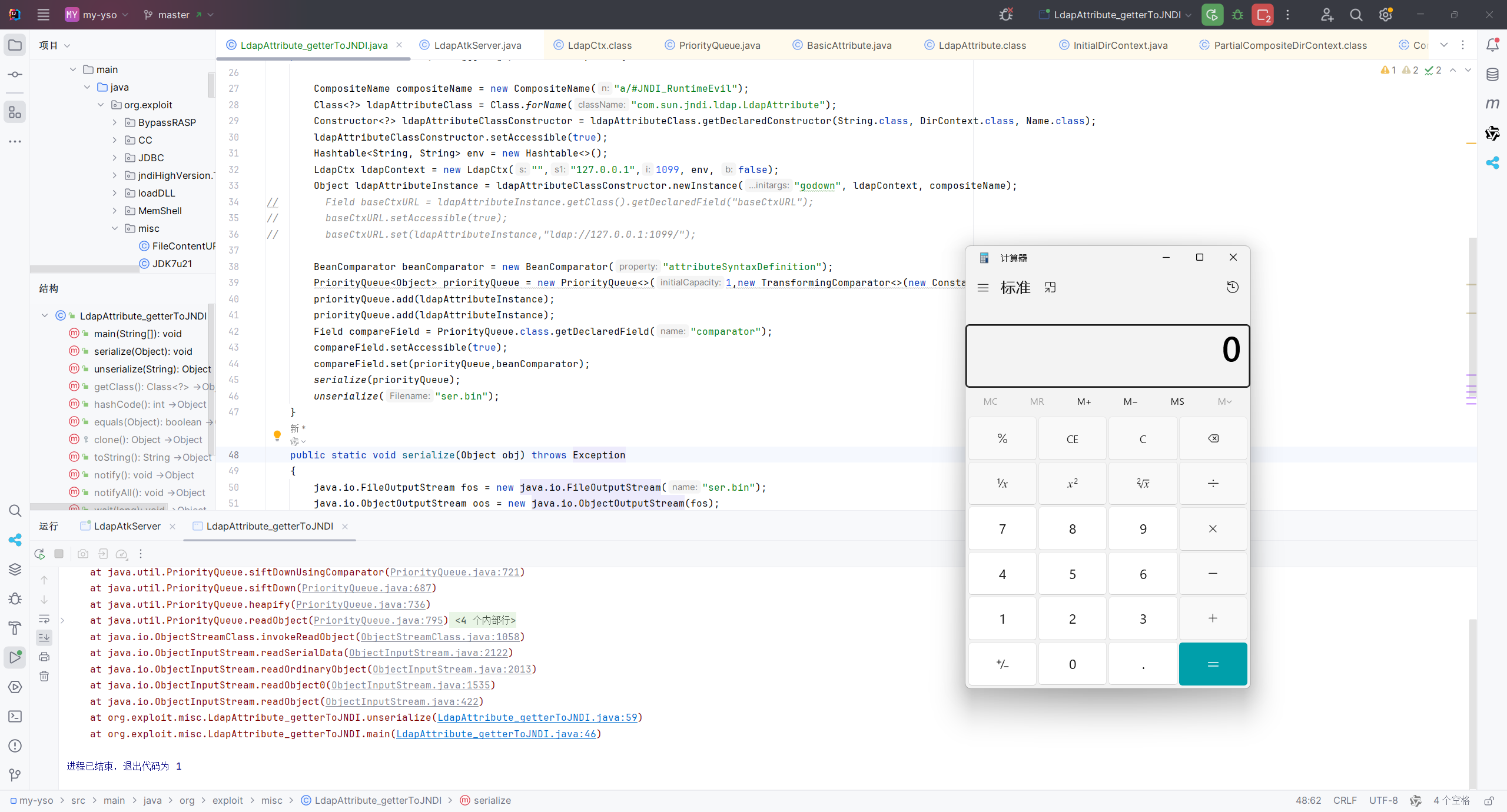The height and width of the screenshot is (812, 1507).
Task: Collapse the misc package
Action: (x=115, y=228)
